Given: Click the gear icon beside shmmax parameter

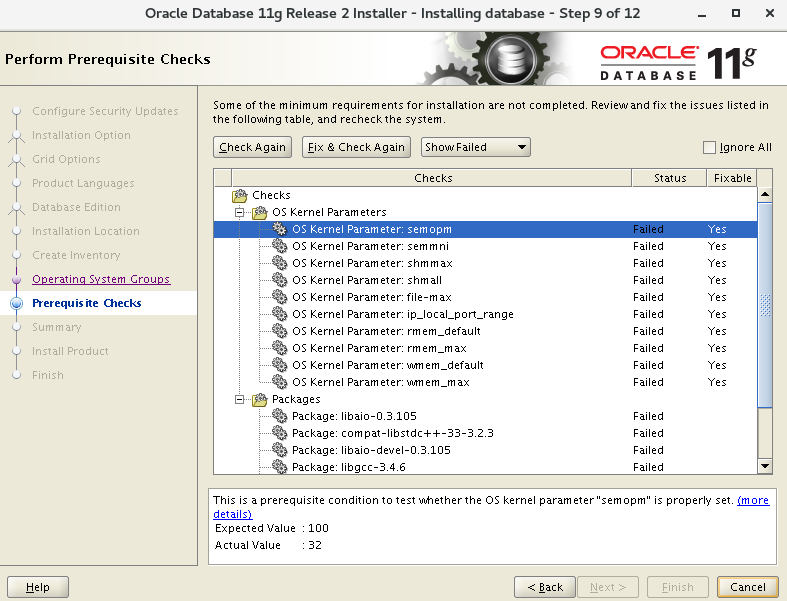Looking at the screenshot, I should pyautogui.click(x=280, y=263).
